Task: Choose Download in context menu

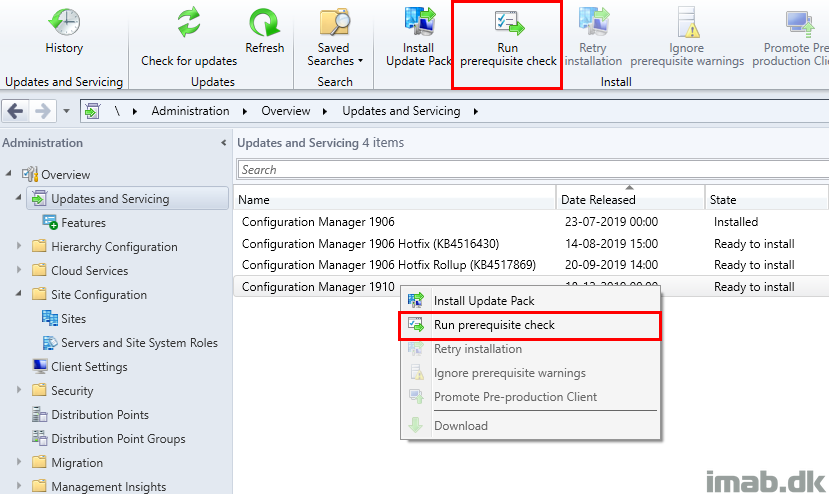Action: point(530,425)
